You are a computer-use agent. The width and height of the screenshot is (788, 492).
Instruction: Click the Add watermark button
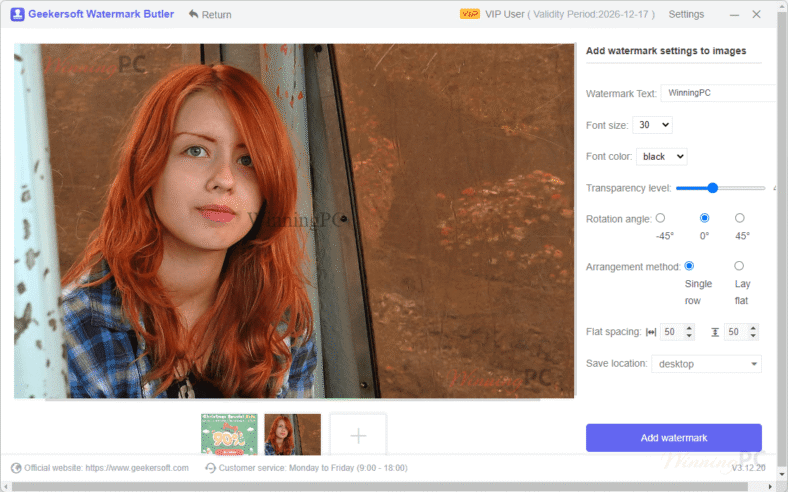[x=673, y=438]
